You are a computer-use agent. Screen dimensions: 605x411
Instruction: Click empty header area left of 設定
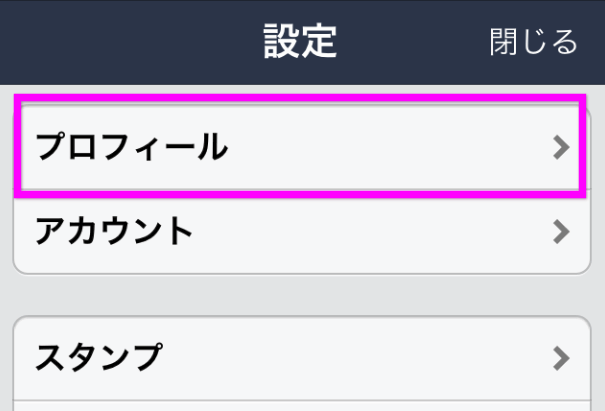120,42
